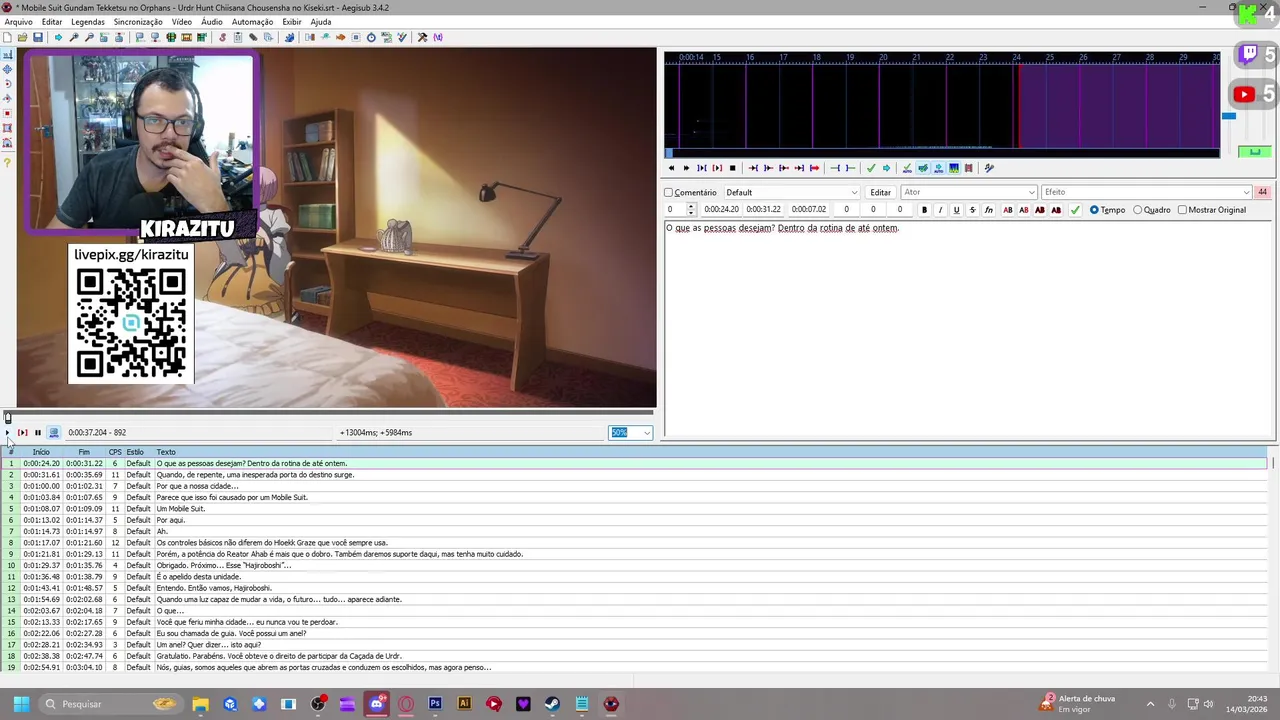
Task: Open the Sincronização menu
Action: pyautogui.click(x=138, y=22)
